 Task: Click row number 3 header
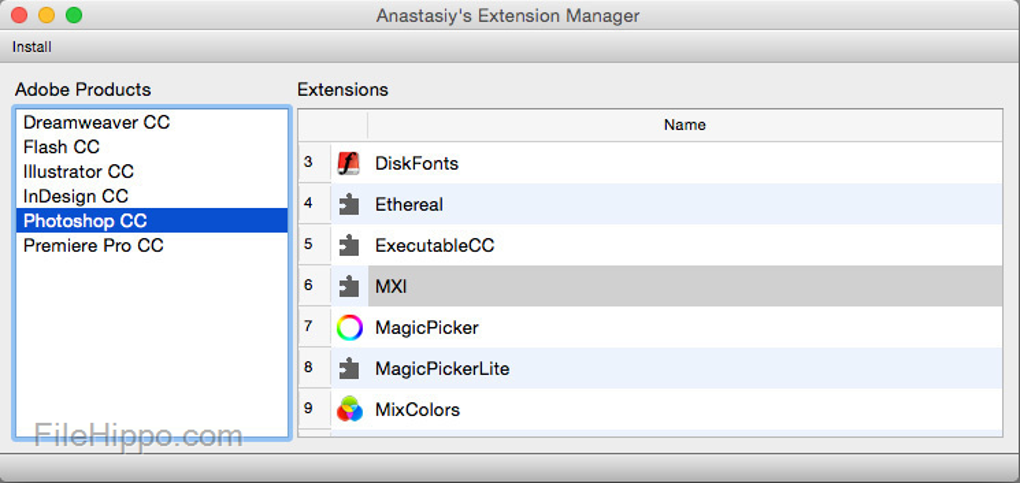[x=315, y=163]
